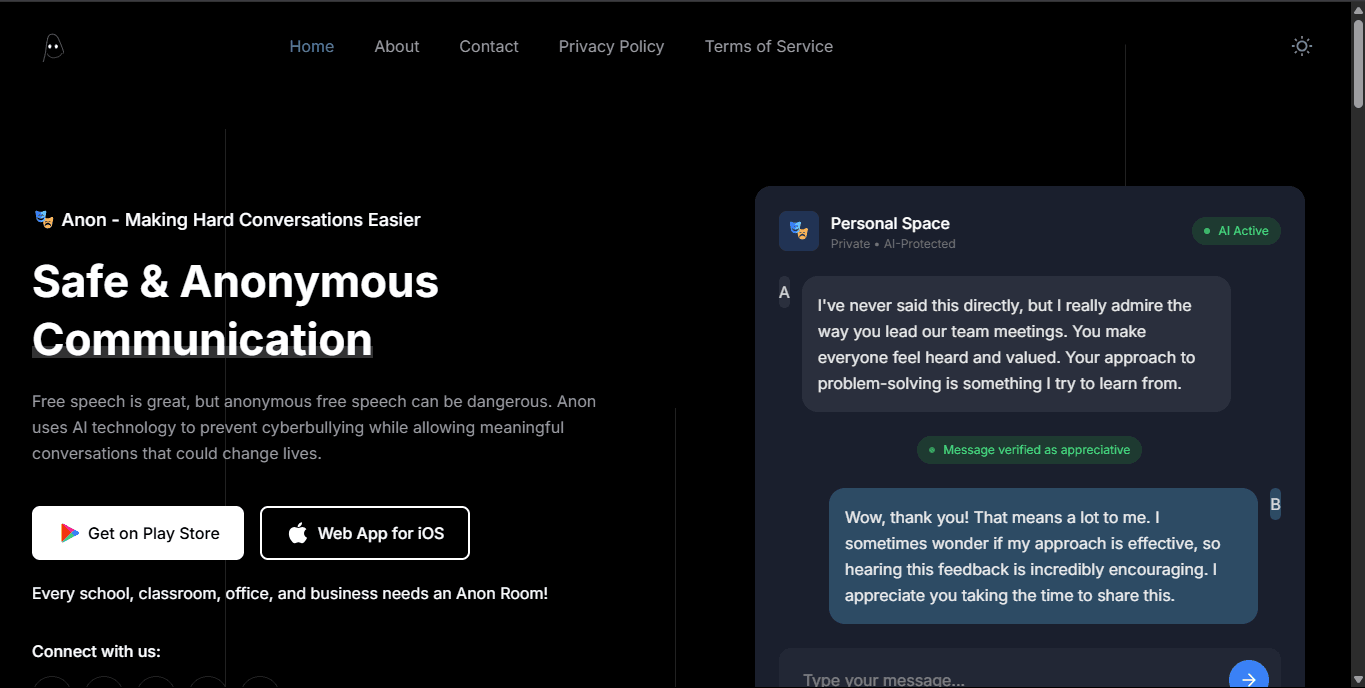Click Message verified as appreciative badge
The image size is (1365, 688).
pos(1029,450)
